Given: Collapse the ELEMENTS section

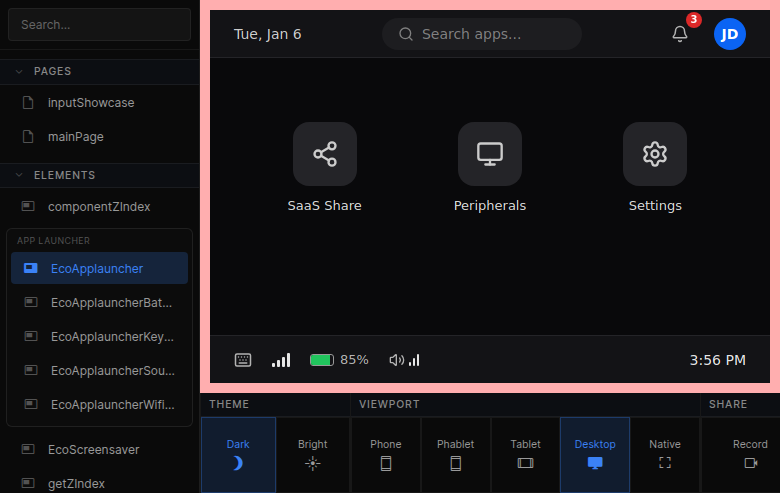Looking at the screenshot, I should [x=19, y=175].
